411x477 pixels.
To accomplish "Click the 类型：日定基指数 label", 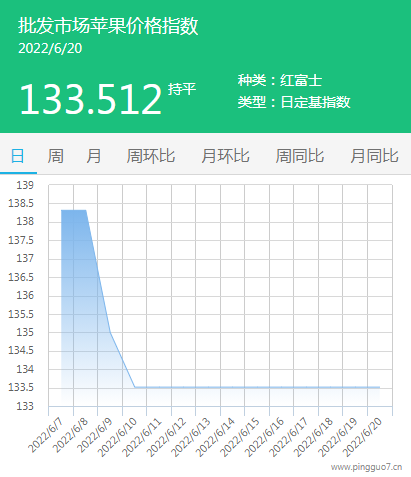I will (294, 102).
